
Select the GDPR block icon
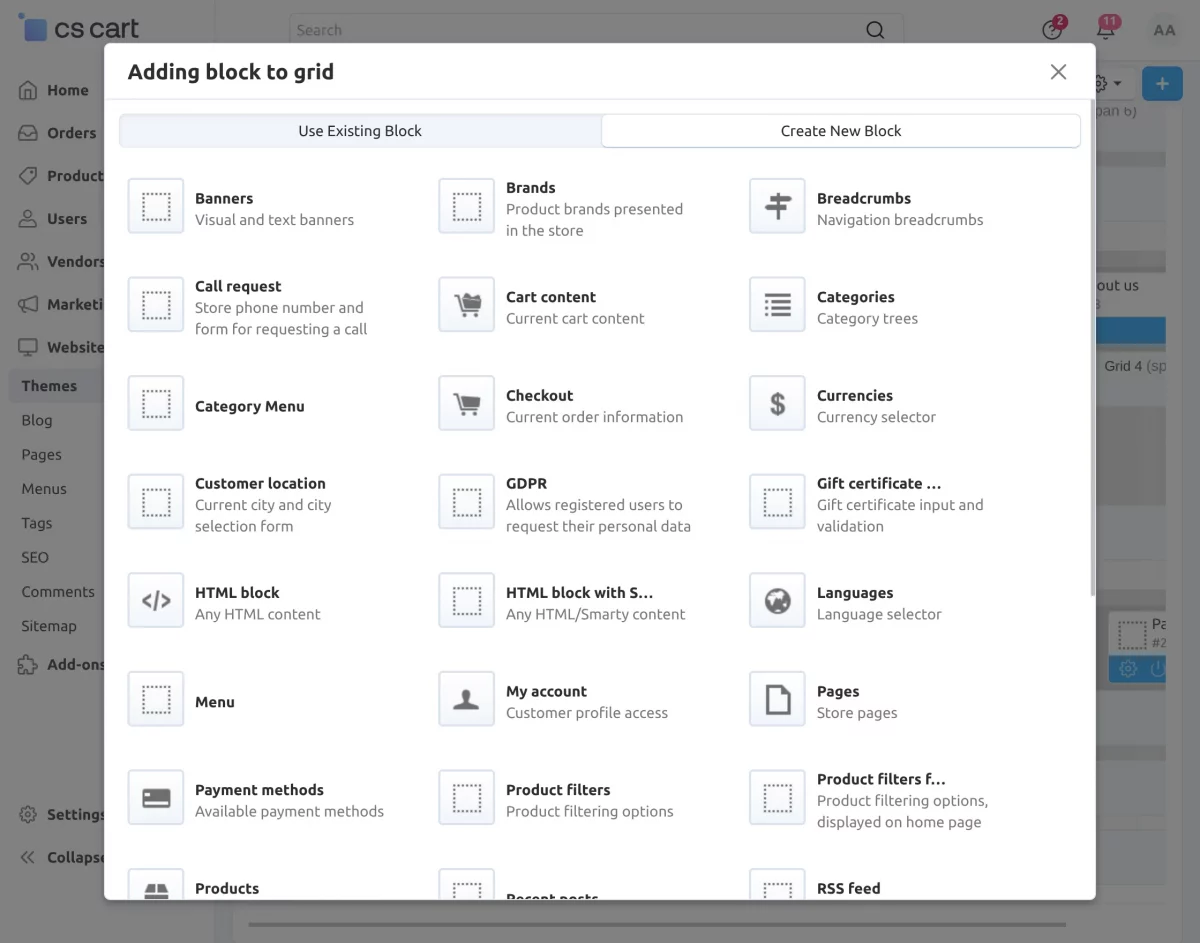click(x=467, y=502)
